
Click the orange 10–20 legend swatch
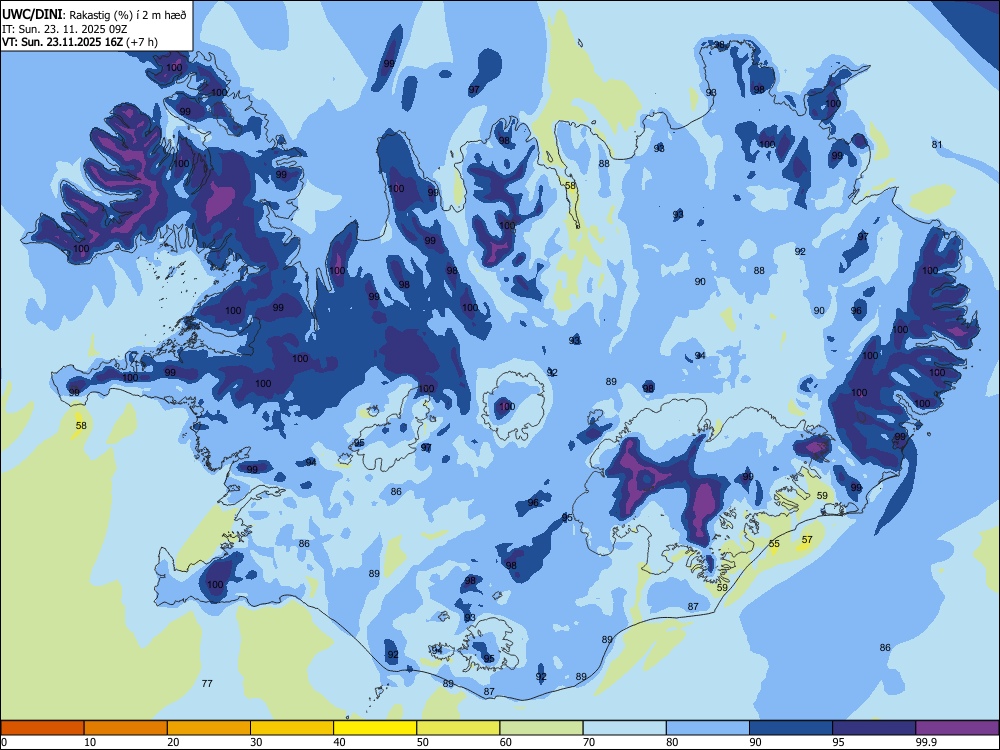click(126, 728)
